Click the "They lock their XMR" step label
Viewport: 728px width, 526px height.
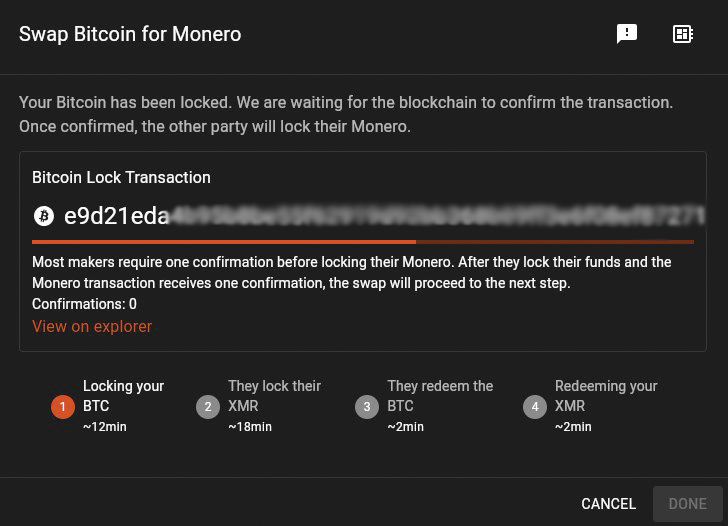click(274, 396)
